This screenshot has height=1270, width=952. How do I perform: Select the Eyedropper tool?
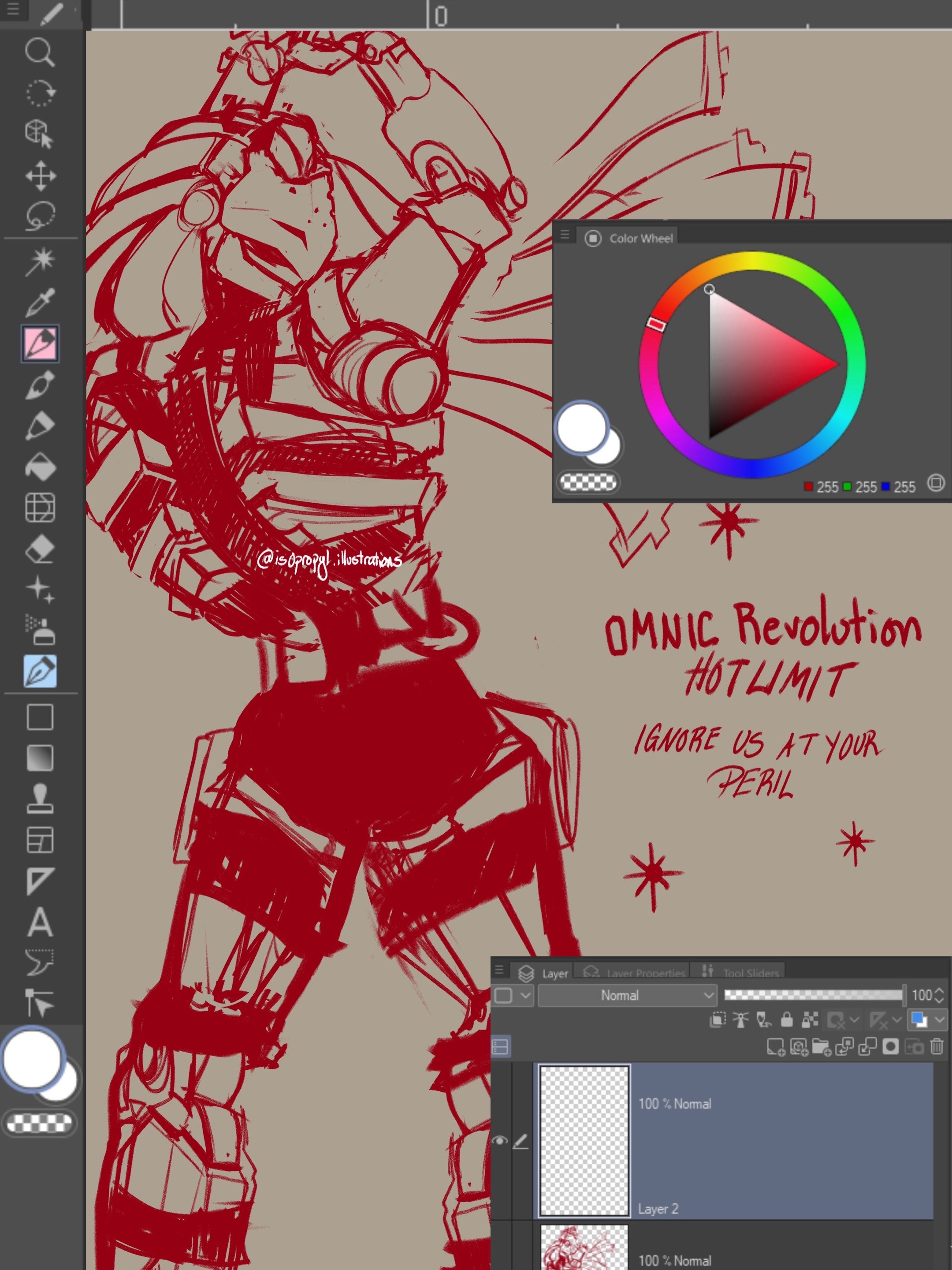40,302
